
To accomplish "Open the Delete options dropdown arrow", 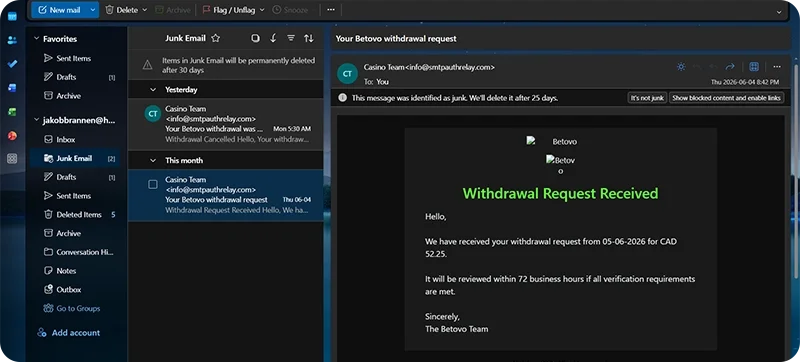I will [144, 10].
